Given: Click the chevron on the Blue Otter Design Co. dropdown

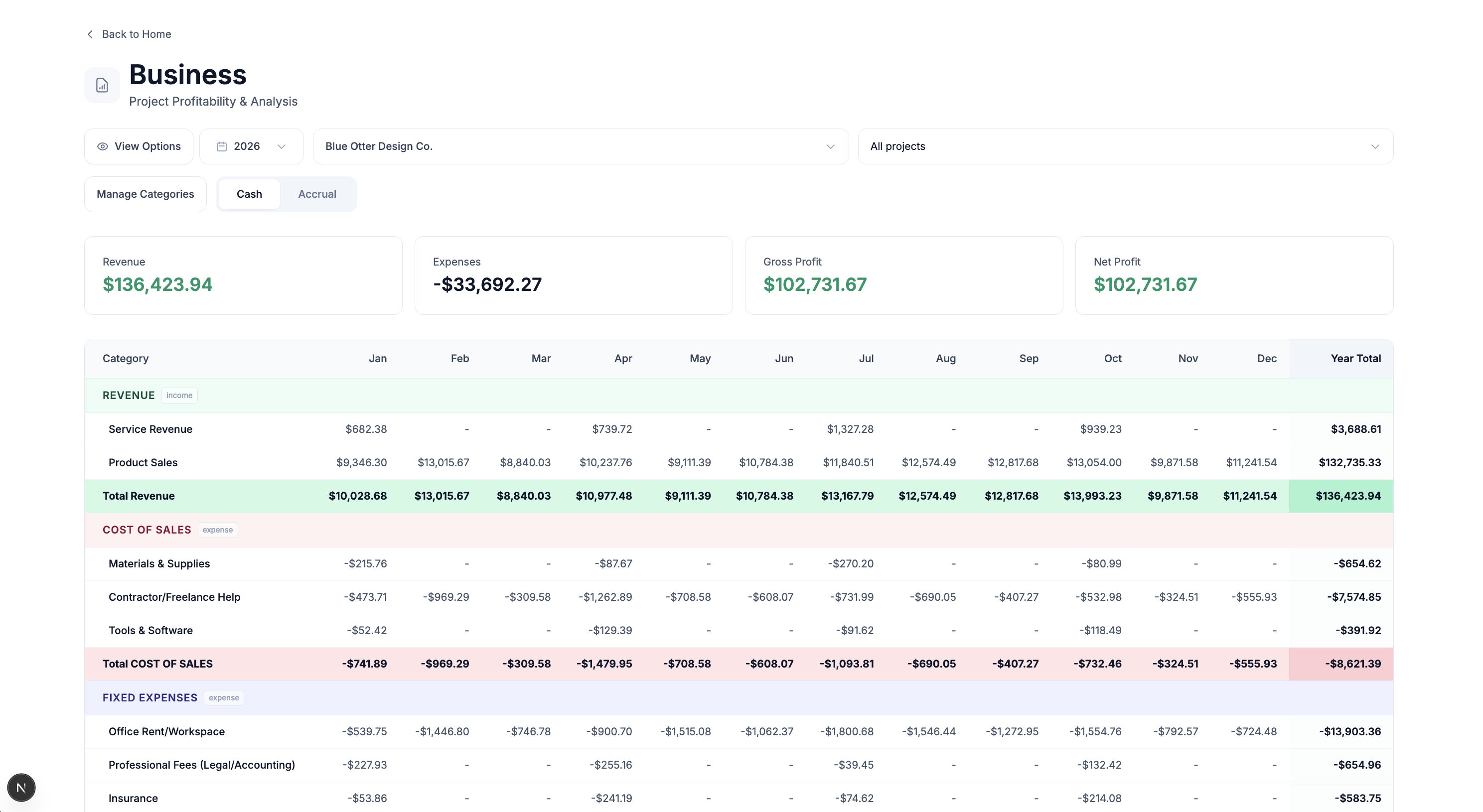Looking at the screenshot, I should (830, 147).
